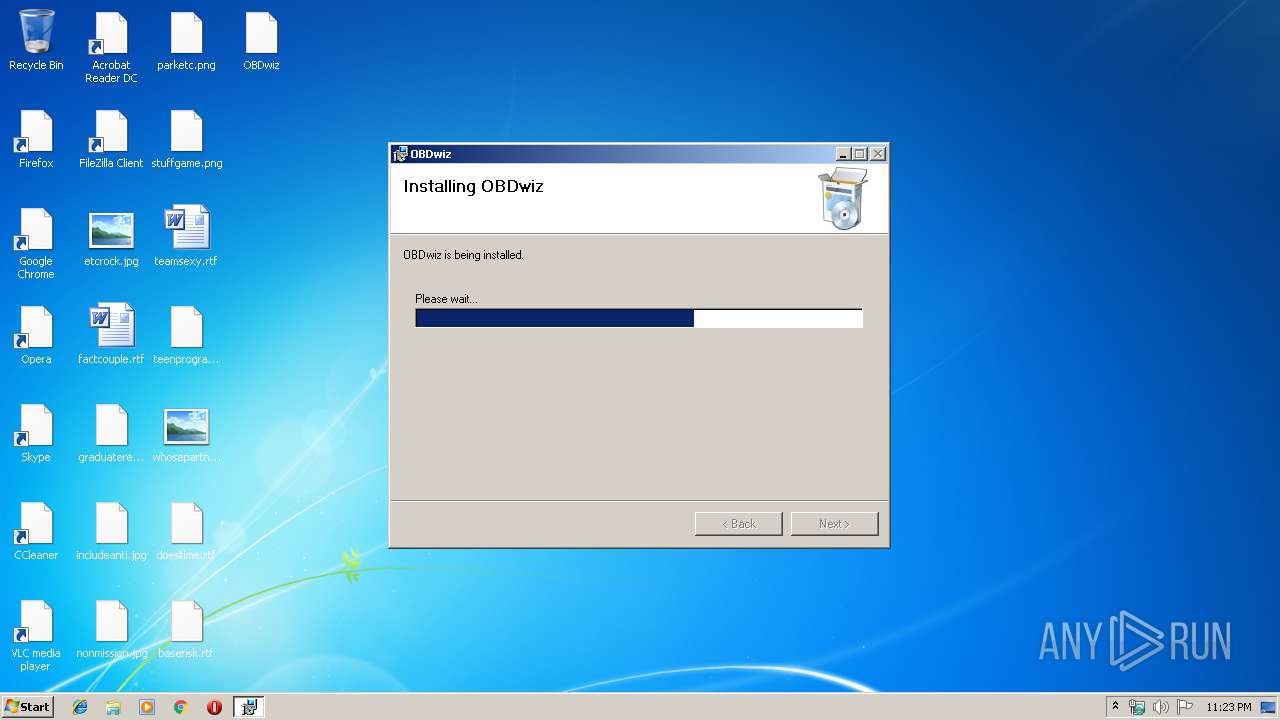
Task: Open the Recycle Bin desktop icon
Action: [36, 41]
